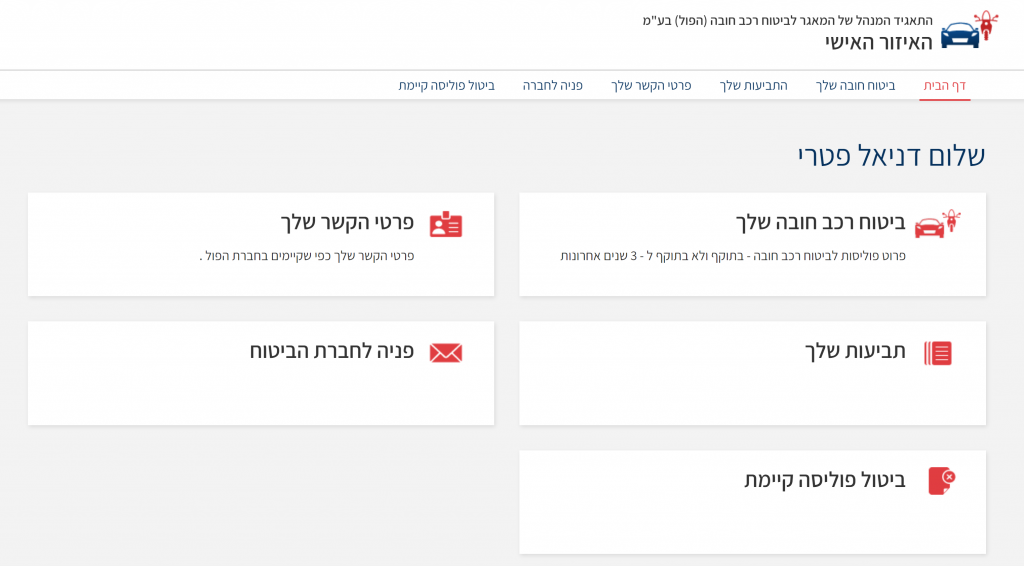This screenshot has height=566, width=1024.
Task: Click the red document icon beside תביעות שלך
Action: (938, 353)
